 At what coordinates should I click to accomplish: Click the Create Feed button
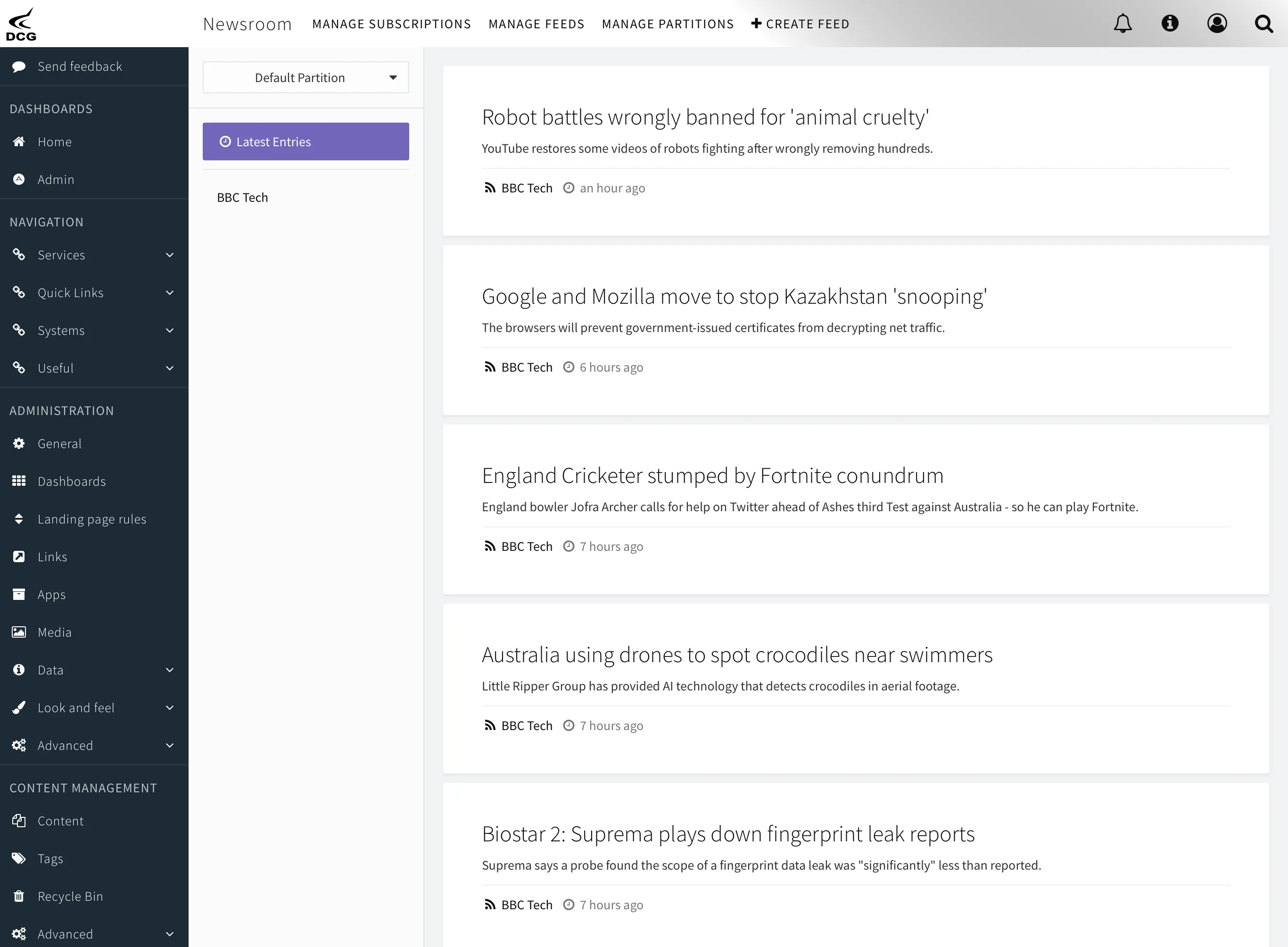tap(800, 23)
